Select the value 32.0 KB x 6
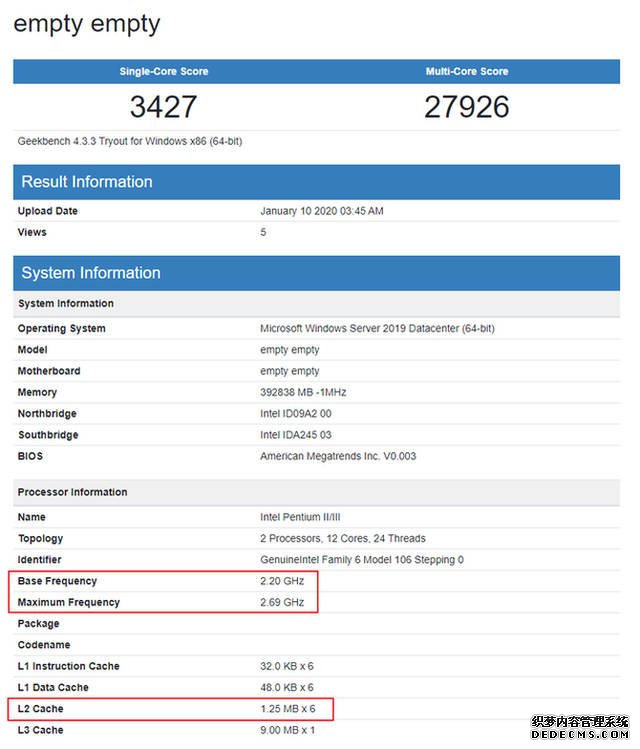The height and width of the screenshot is (749, 640). click(287, 666)
